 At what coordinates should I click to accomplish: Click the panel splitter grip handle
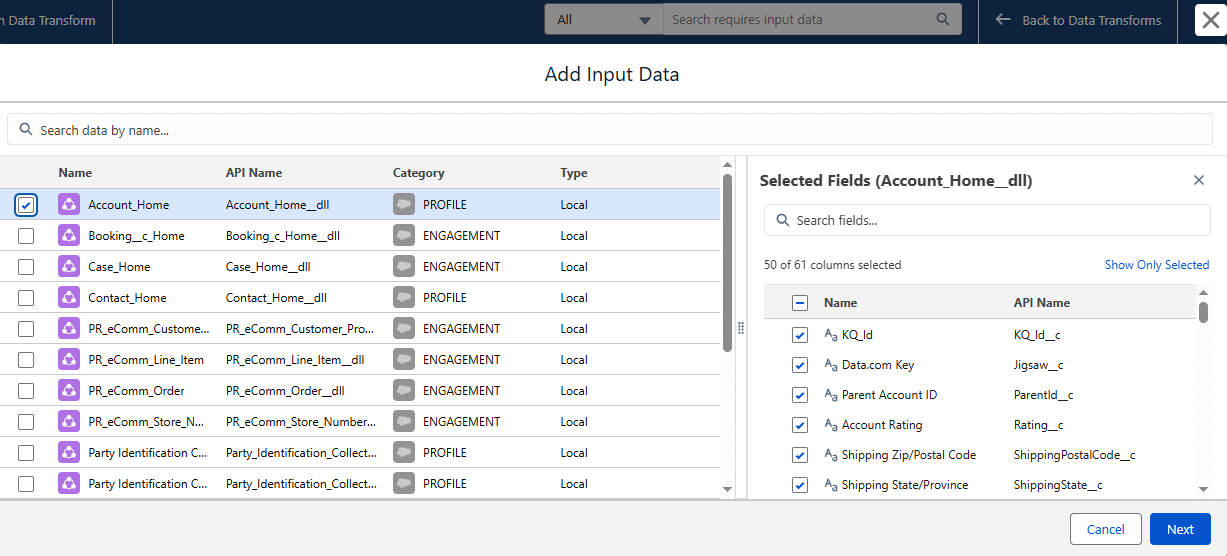(x=741, y=328)
